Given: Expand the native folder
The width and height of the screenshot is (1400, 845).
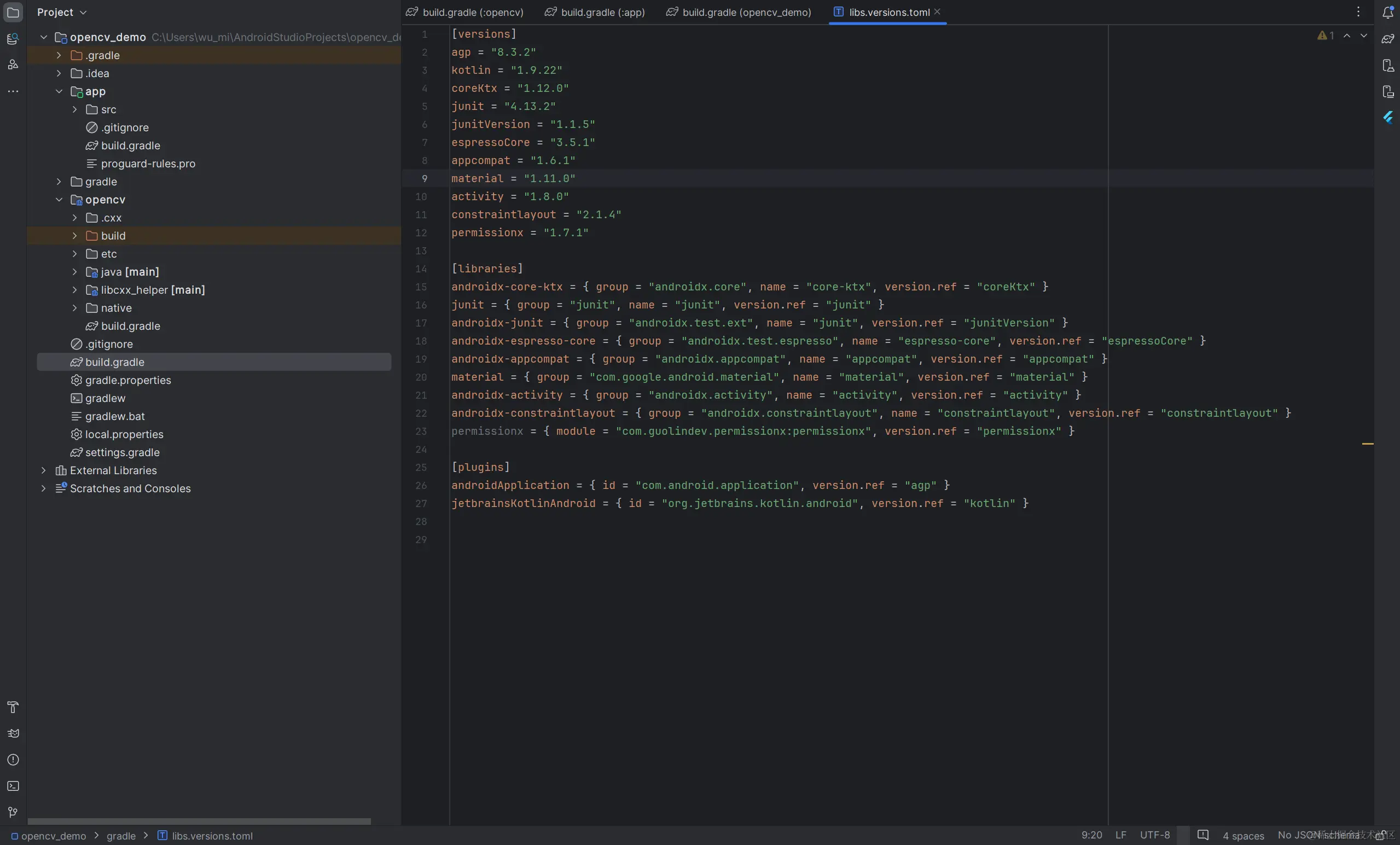Looking at the screenshot, I should pyautogui.click(x=74, y=308).
